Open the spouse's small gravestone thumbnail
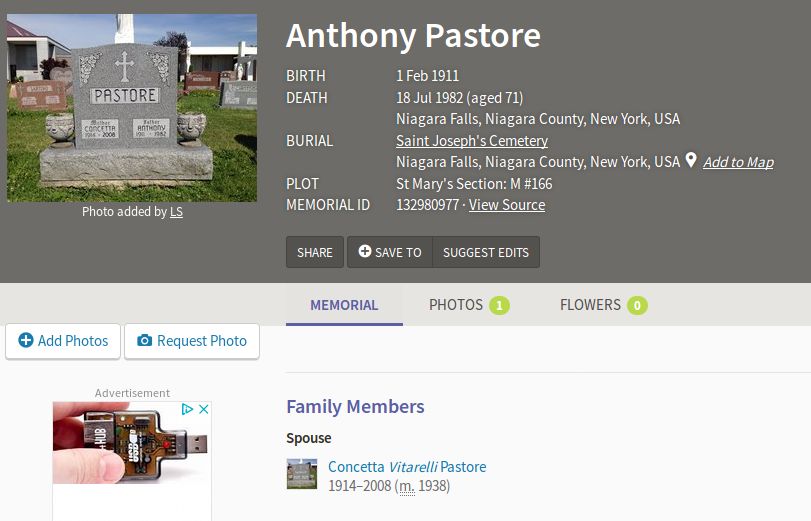The width and height of the screenshot is (811, 521). (302, 474)
